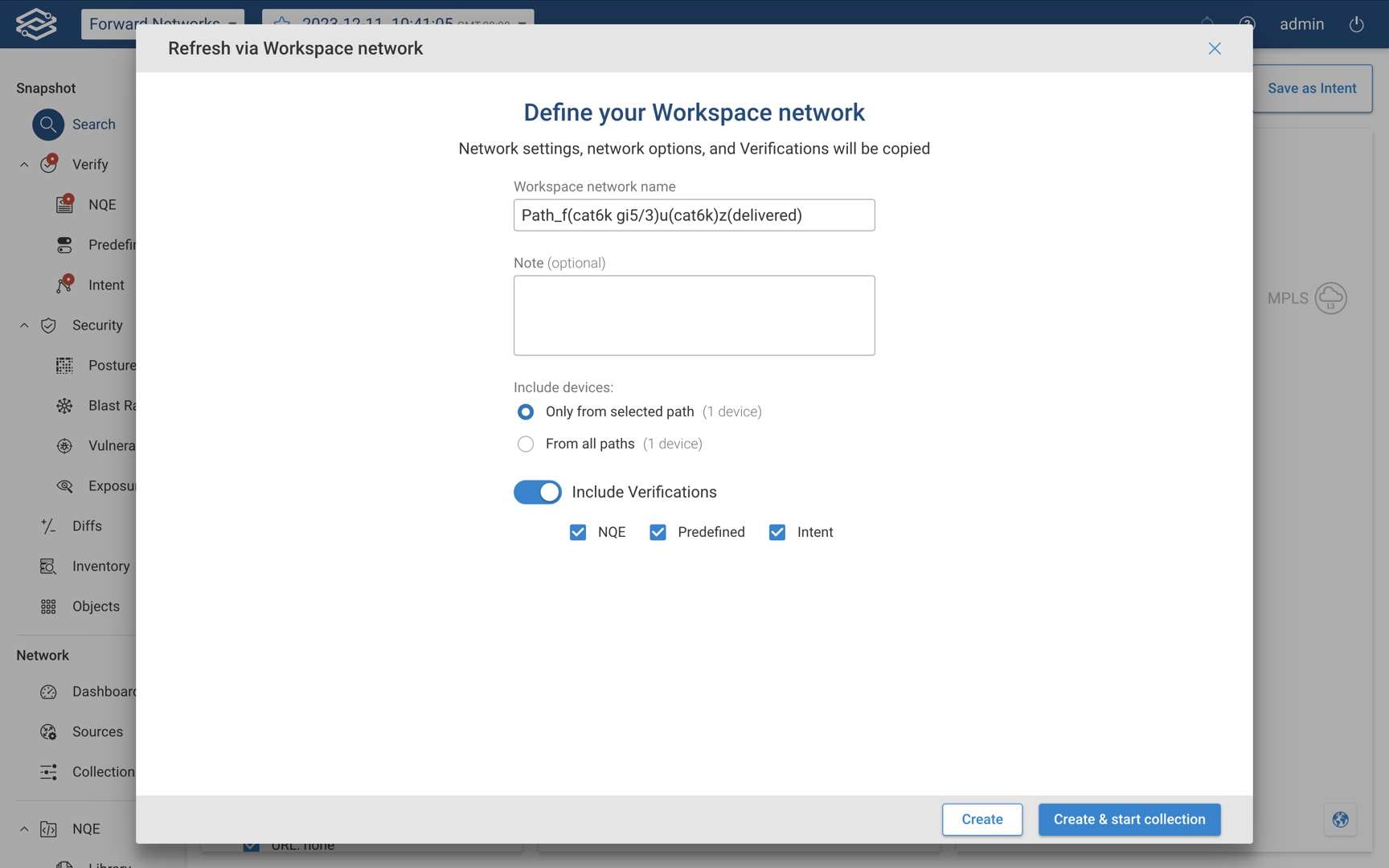Click Create & start collection button

1129,819
